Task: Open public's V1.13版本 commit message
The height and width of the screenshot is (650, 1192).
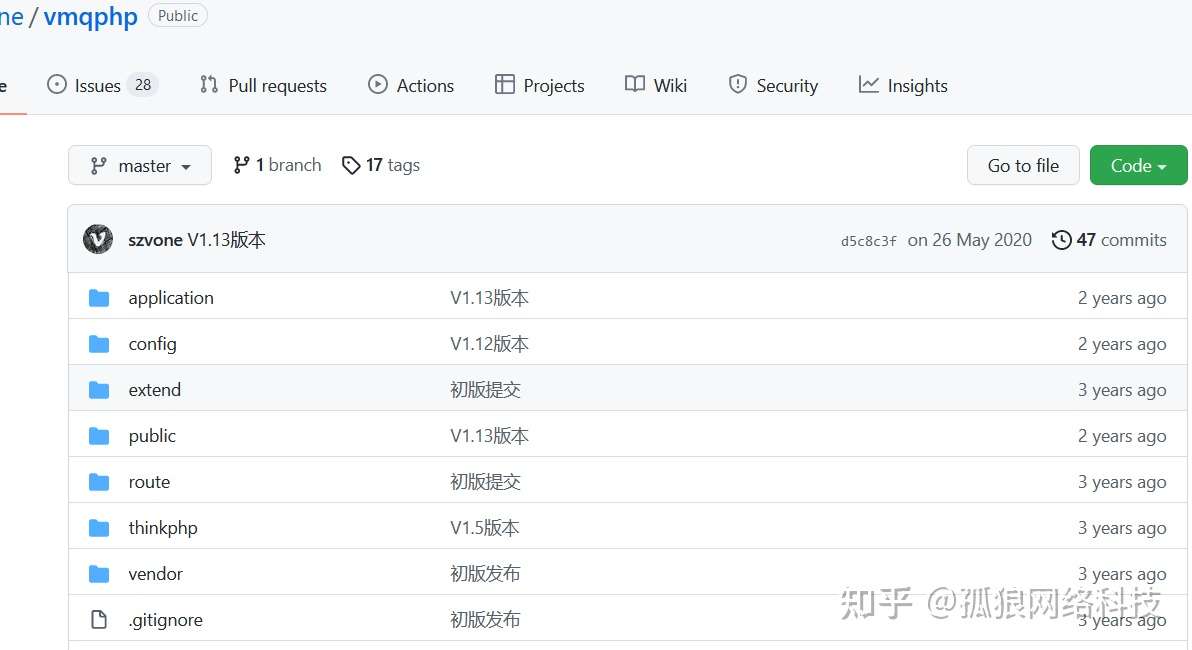Action: pyautogui.click(x=489, y=436)
